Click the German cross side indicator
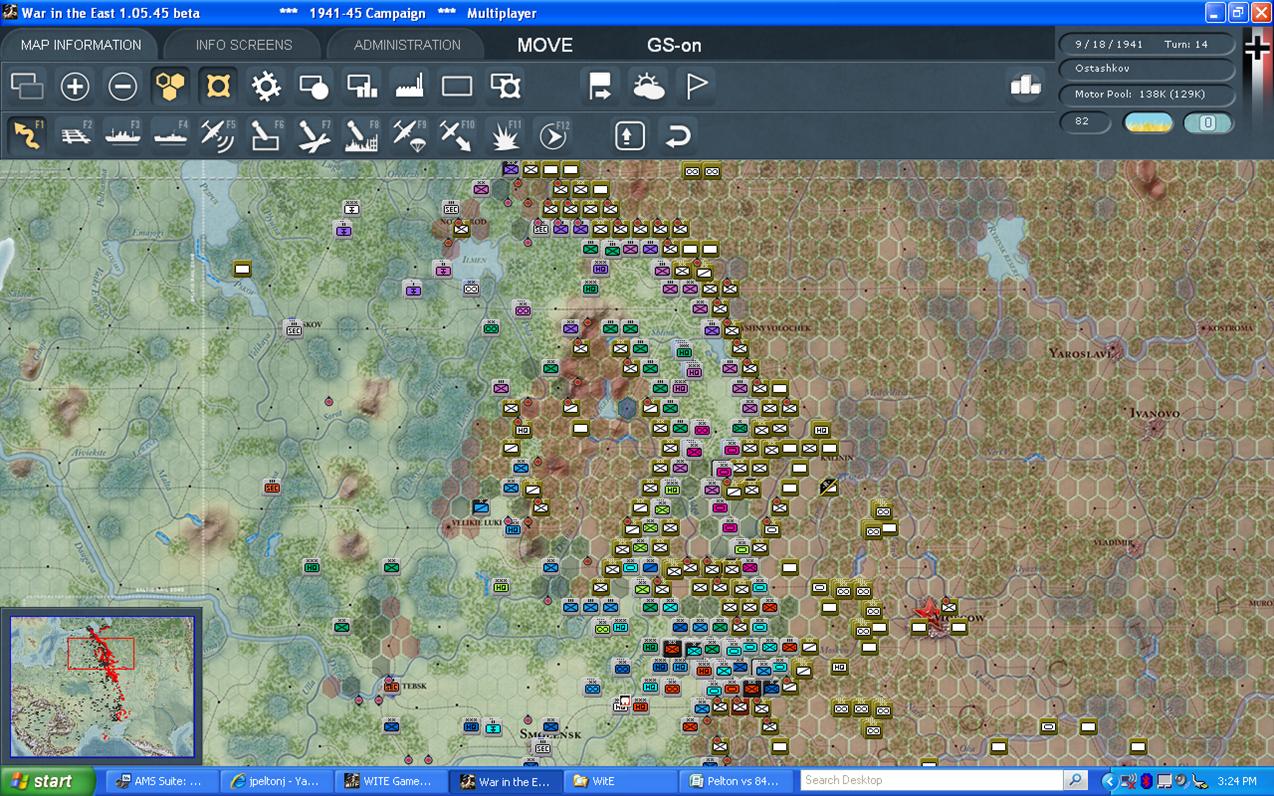The height and width of the screenshot is (796, 1274). [x=1257, y=48]
